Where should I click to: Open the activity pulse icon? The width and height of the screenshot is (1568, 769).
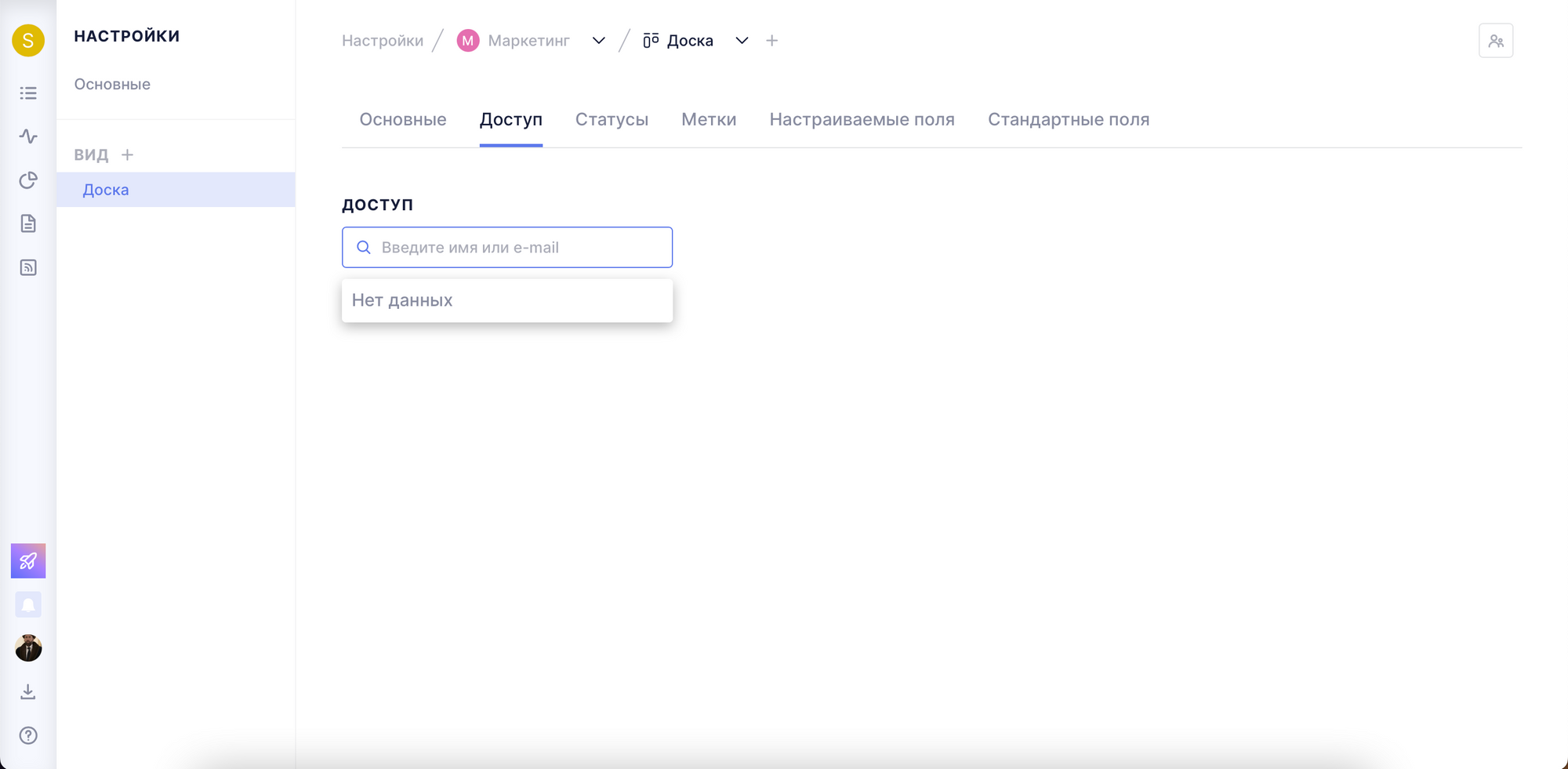pos(28,136)
